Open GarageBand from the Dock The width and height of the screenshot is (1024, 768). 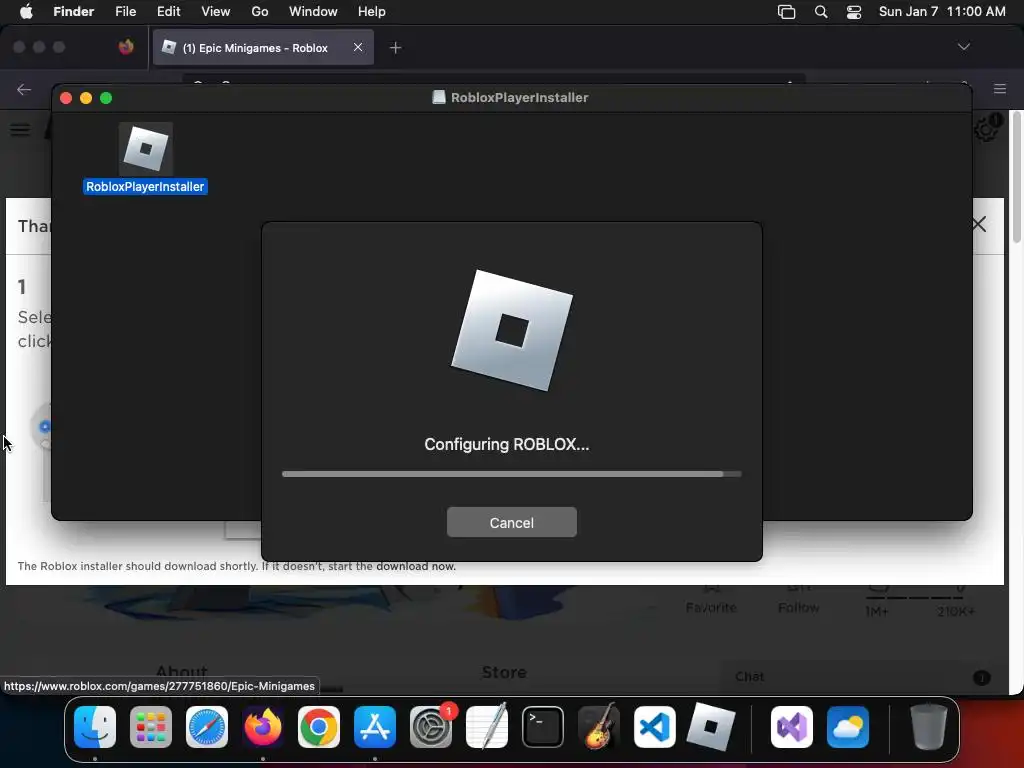[599, 727]
